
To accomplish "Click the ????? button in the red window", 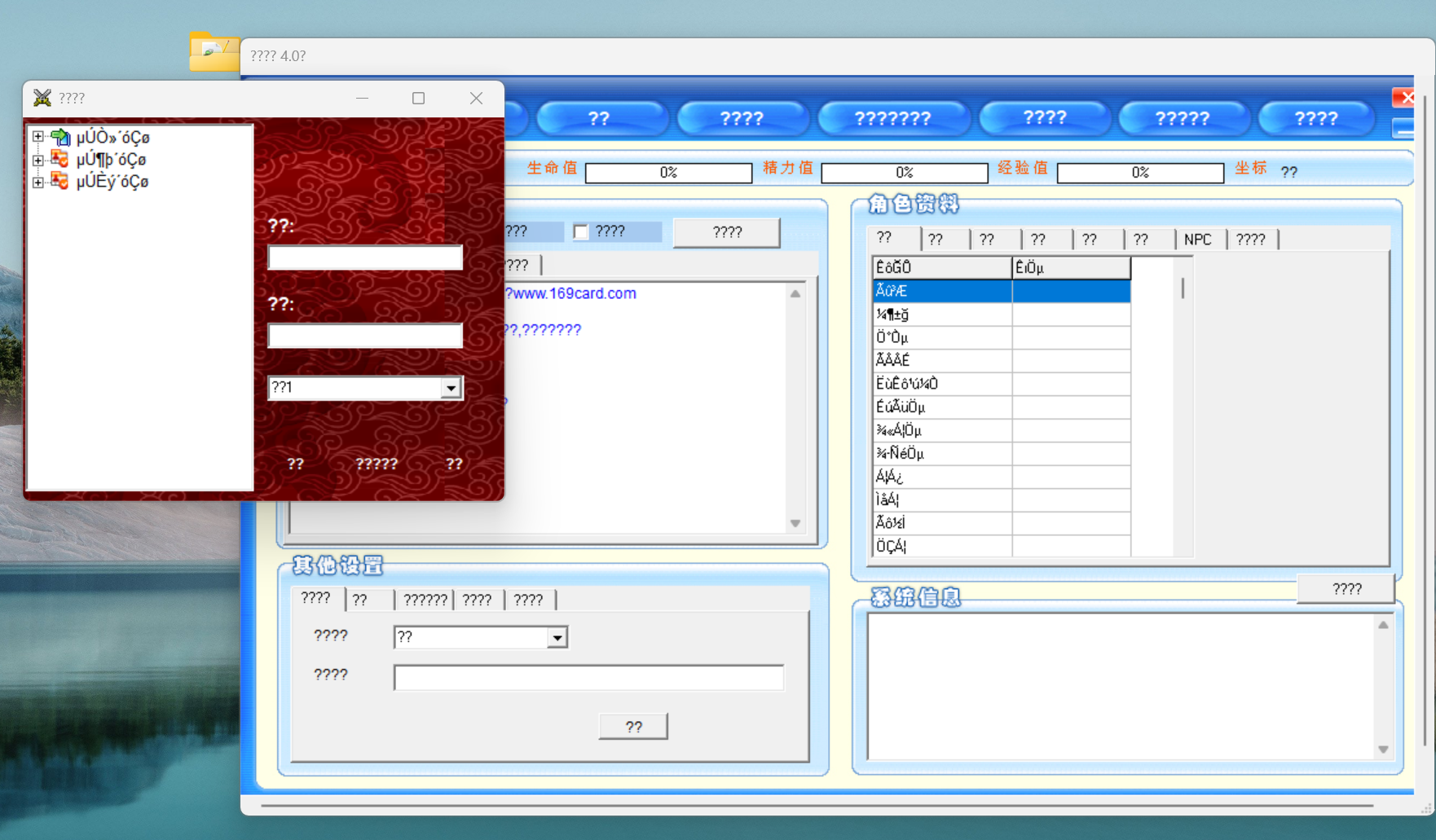I will tap(377, 464).
